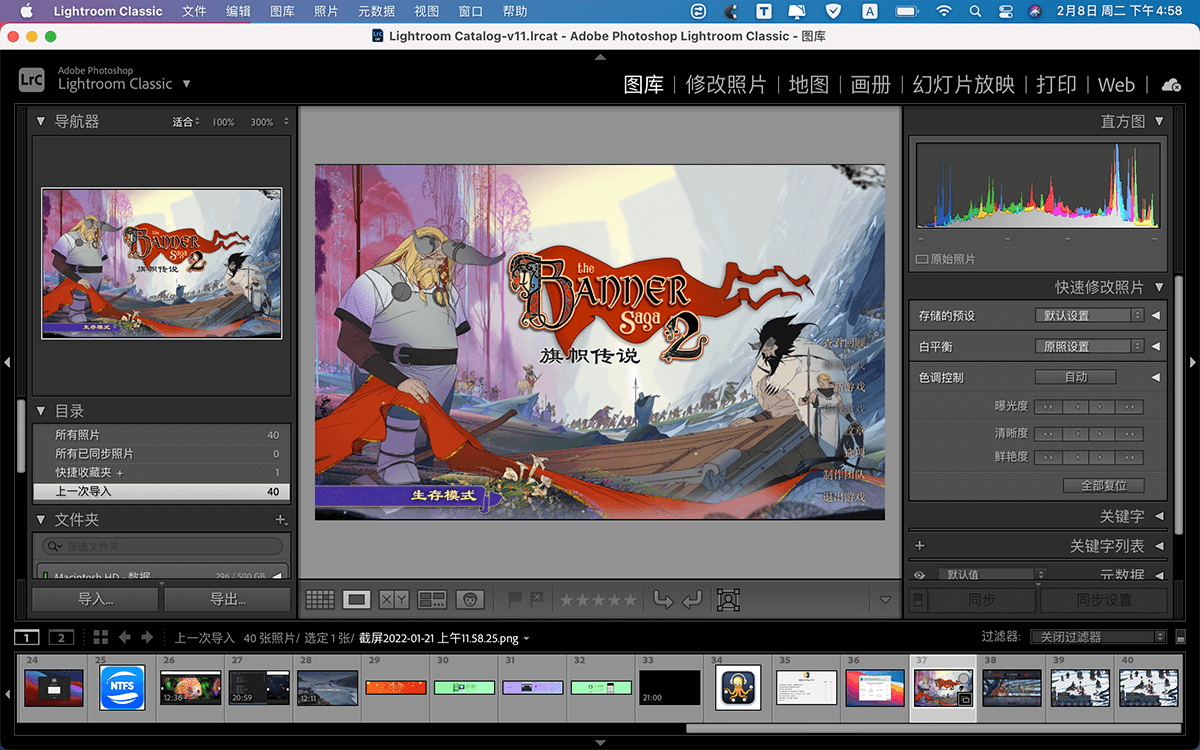Open the 白平衡 dropdown
The image size is (1200, 750).
coord(1089,346)
